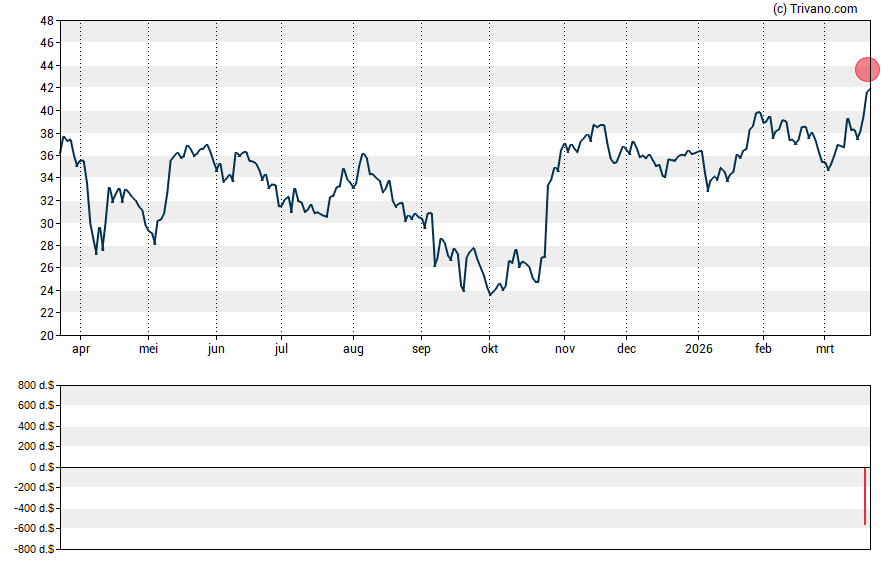The height and width of the screenshot is (565, 888).
Task: Click the 'sep' month axis label
Action: pos(421,350)
